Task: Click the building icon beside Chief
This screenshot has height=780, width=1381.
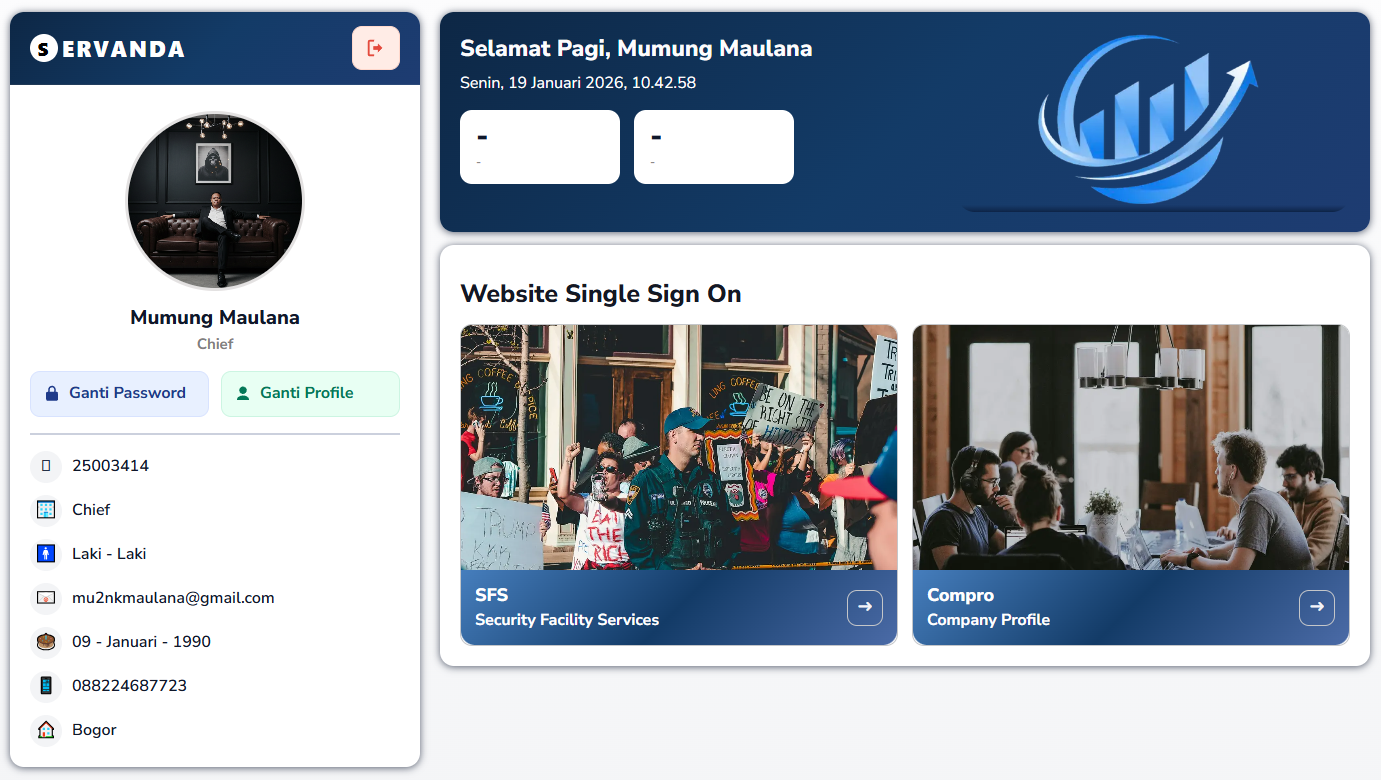Action: [46, 510]
